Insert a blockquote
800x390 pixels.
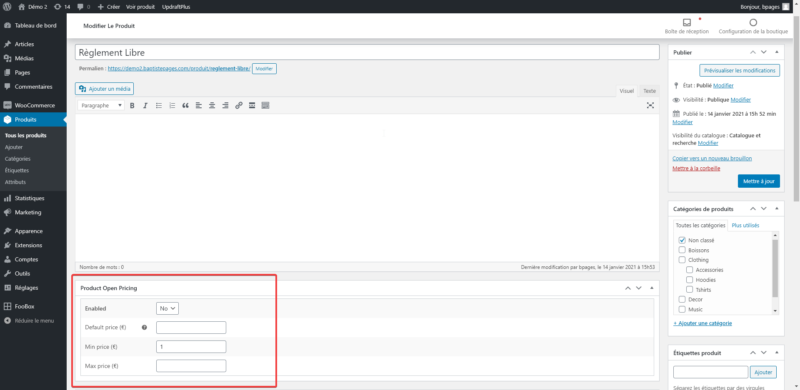click(x=185, y=106)
